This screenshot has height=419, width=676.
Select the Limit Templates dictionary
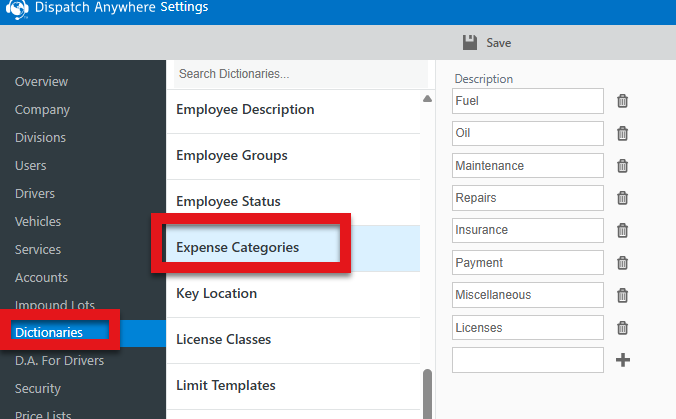click(x=293, y=386)
